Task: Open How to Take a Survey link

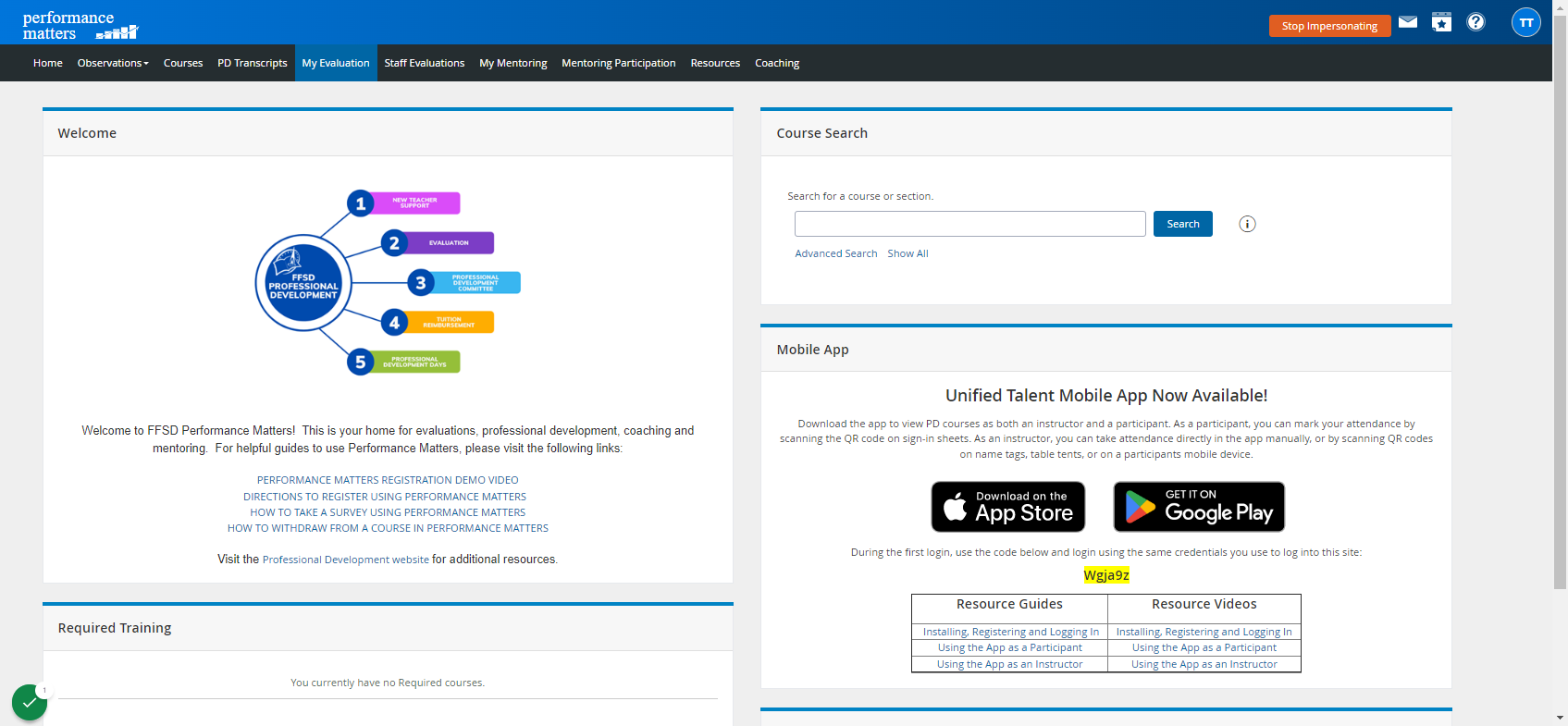Action: [x=388, y=512]
